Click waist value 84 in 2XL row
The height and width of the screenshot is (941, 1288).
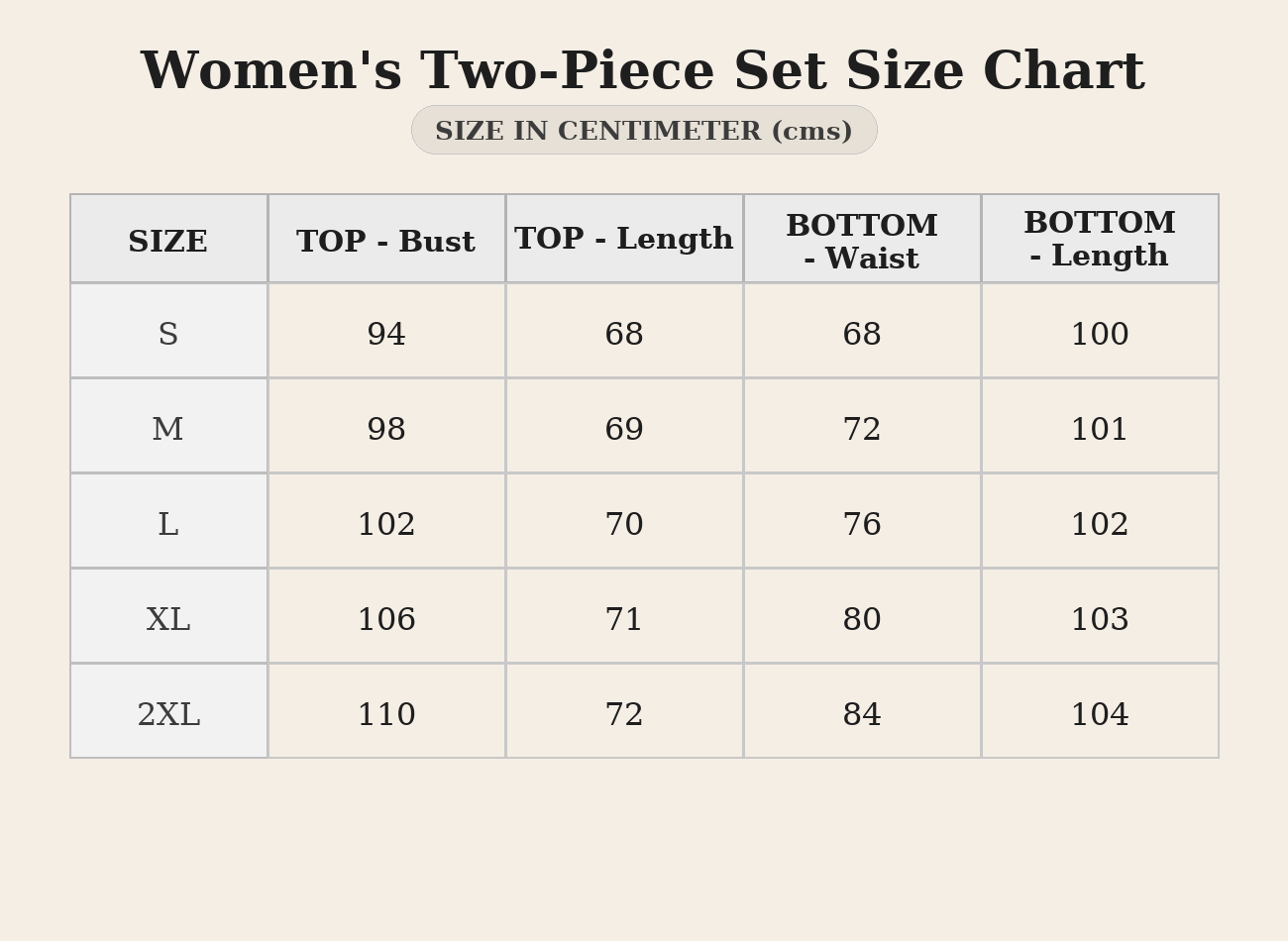[x=862, y=714]
